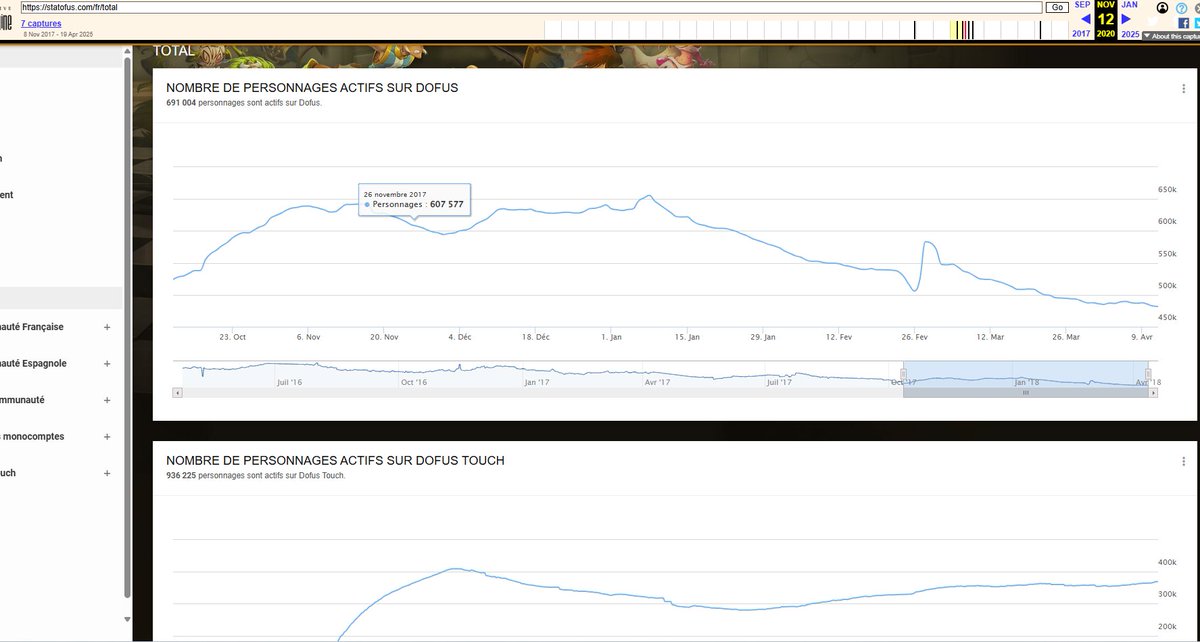
Task: Open the Dofus chart context menu
Action: click(1183, 88)
